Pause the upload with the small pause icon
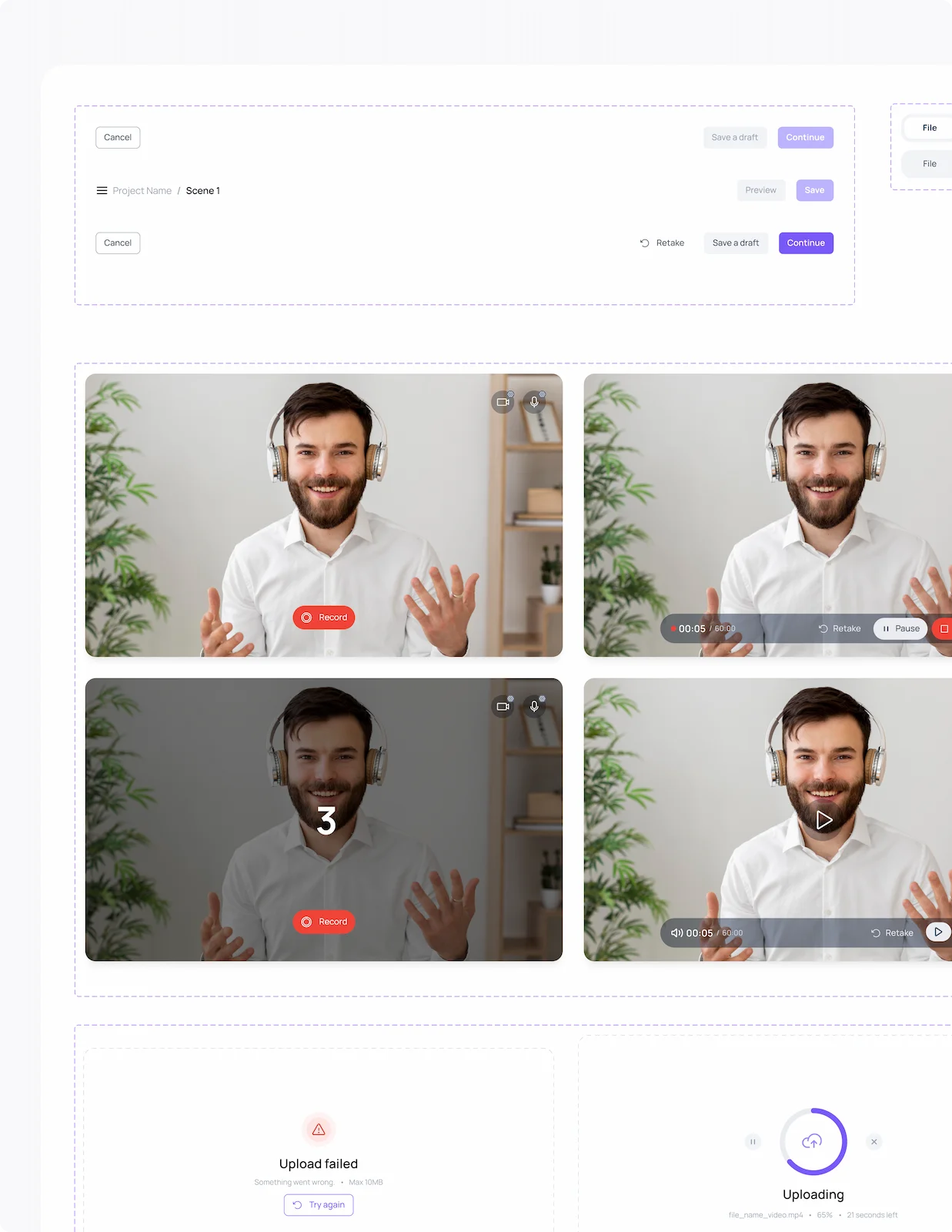The image size is (952, 1232). tap(753, 1142)
